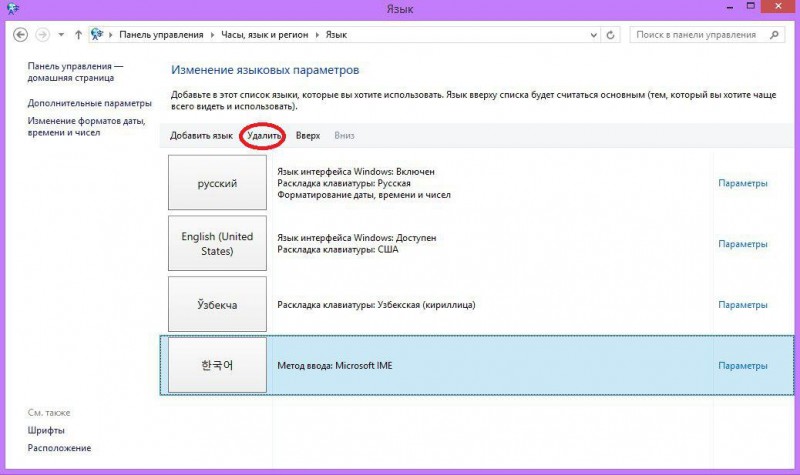Select the 'Ўзбекча' language tile

217,304
